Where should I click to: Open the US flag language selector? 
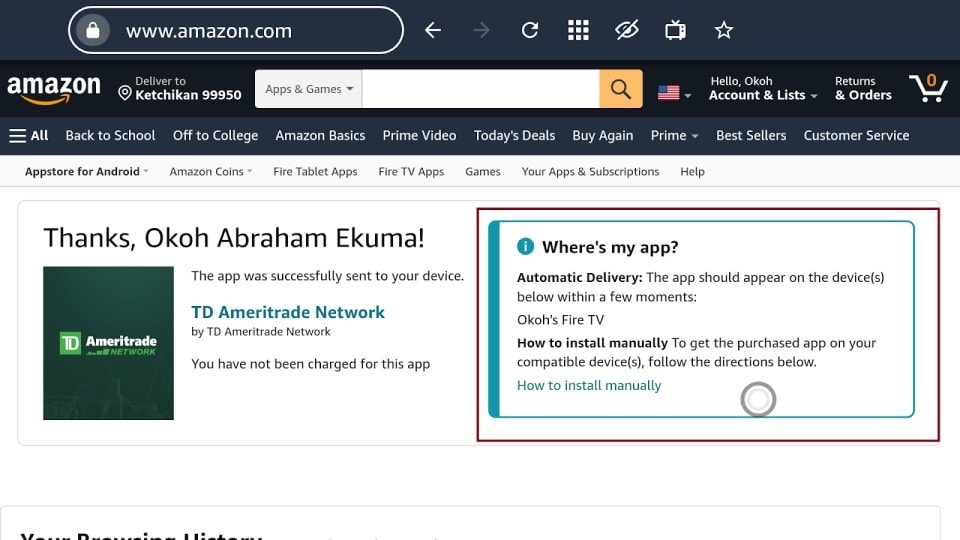[674, 93]
